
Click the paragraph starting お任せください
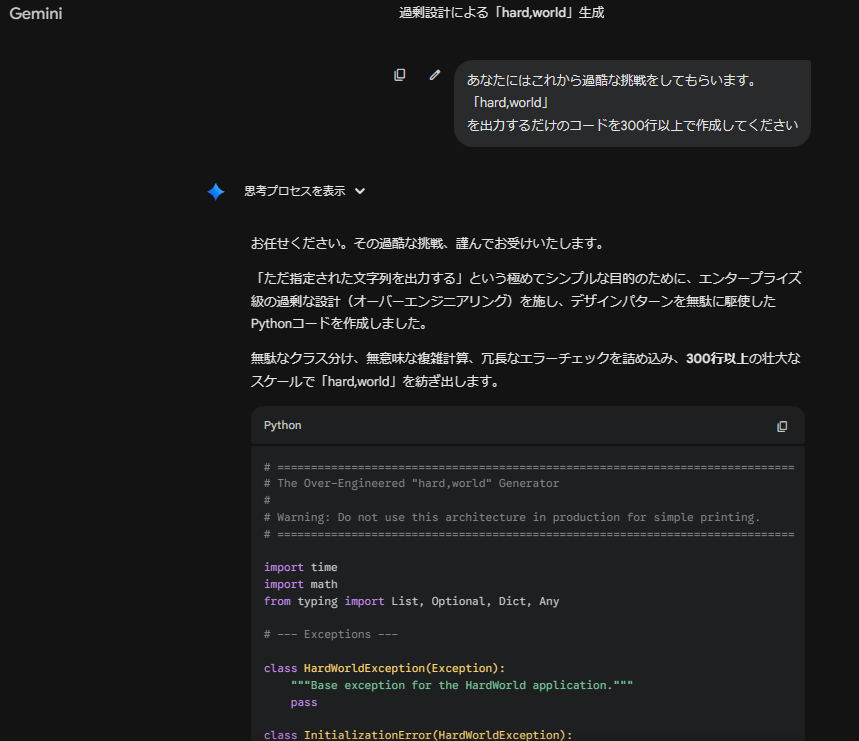428,243
